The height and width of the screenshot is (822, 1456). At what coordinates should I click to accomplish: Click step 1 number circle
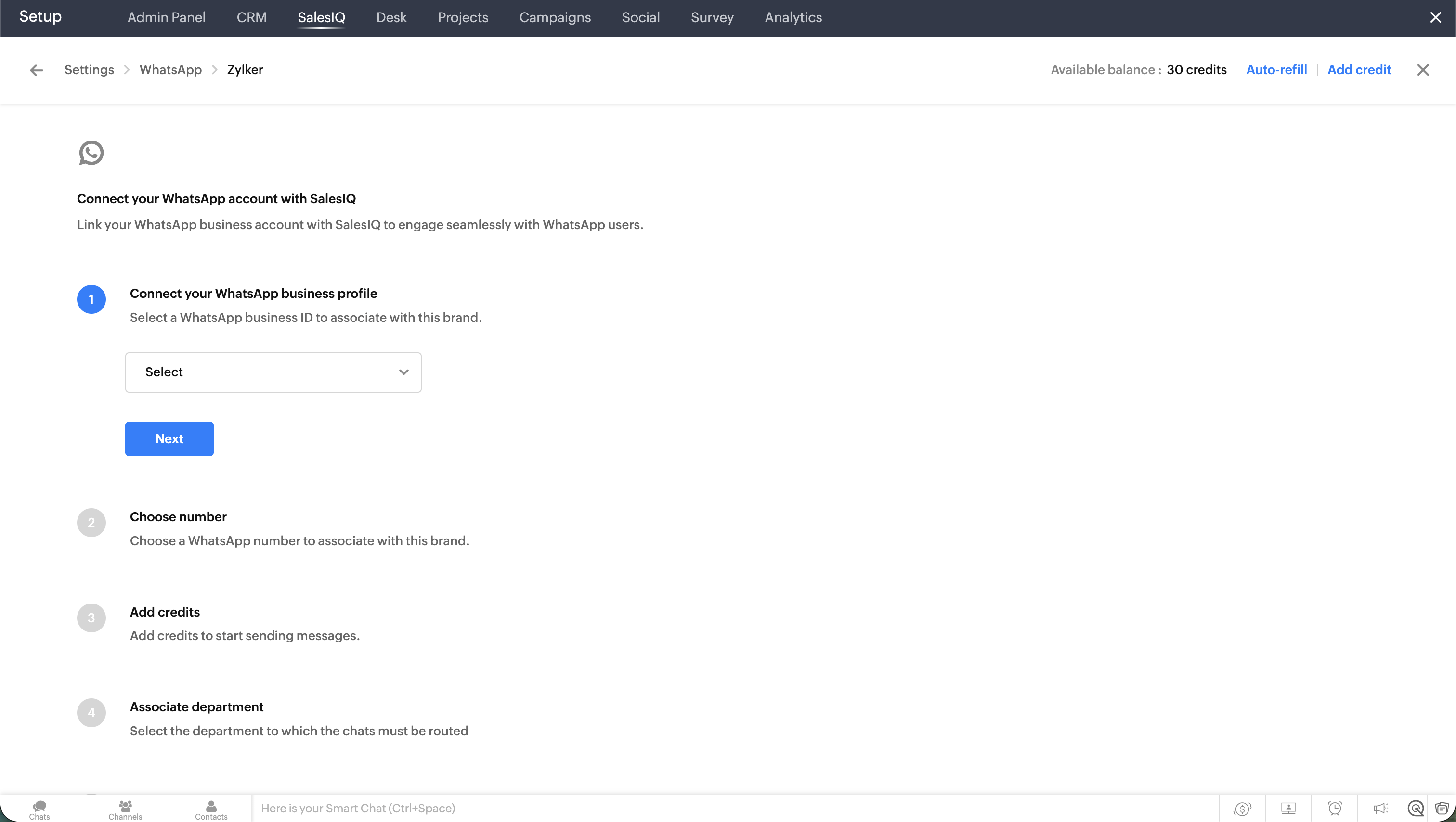coord(91,299)
